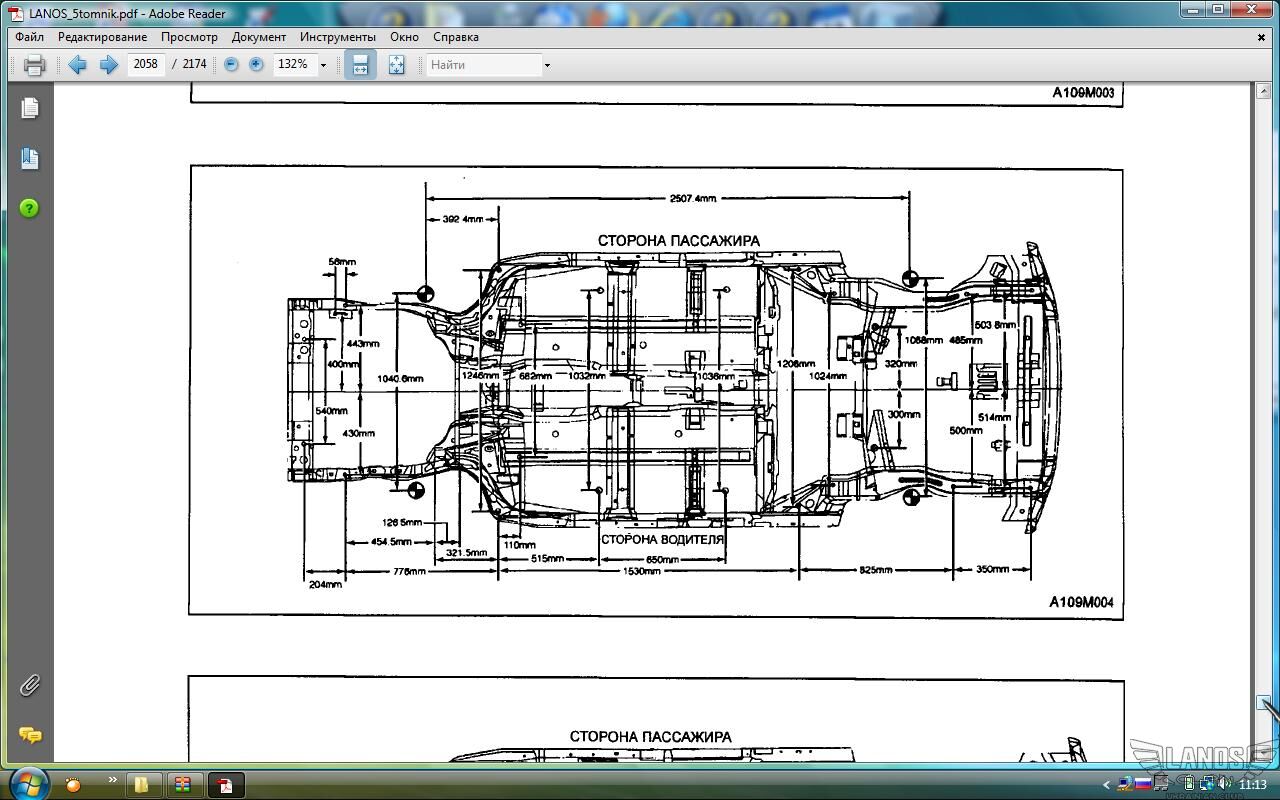Open the Pages thumbnail panel
Screen dimensions: 1280x800
(30, 108)
